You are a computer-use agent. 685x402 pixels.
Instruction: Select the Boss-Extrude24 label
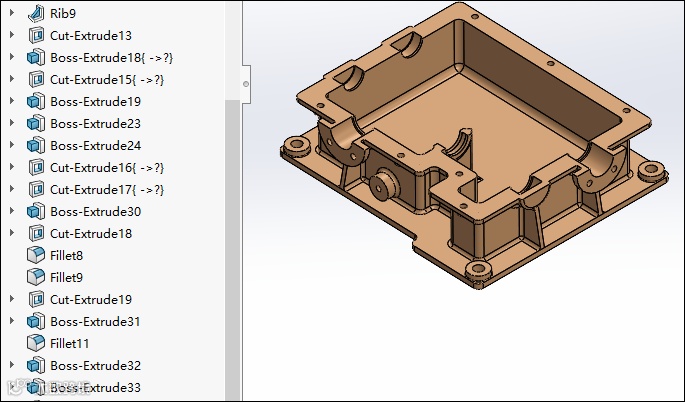[95, 146]
